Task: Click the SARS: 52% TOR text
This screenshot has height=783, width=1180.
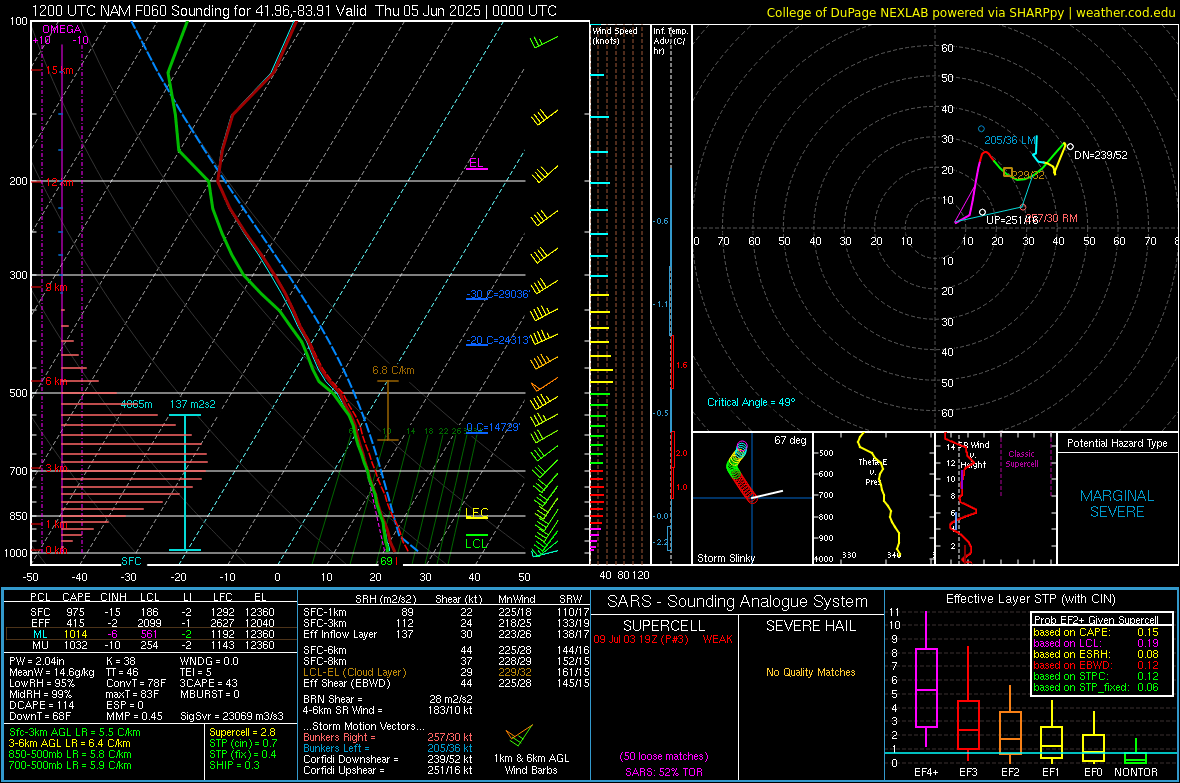Action: pyautogui.click(x=664, y=772)
